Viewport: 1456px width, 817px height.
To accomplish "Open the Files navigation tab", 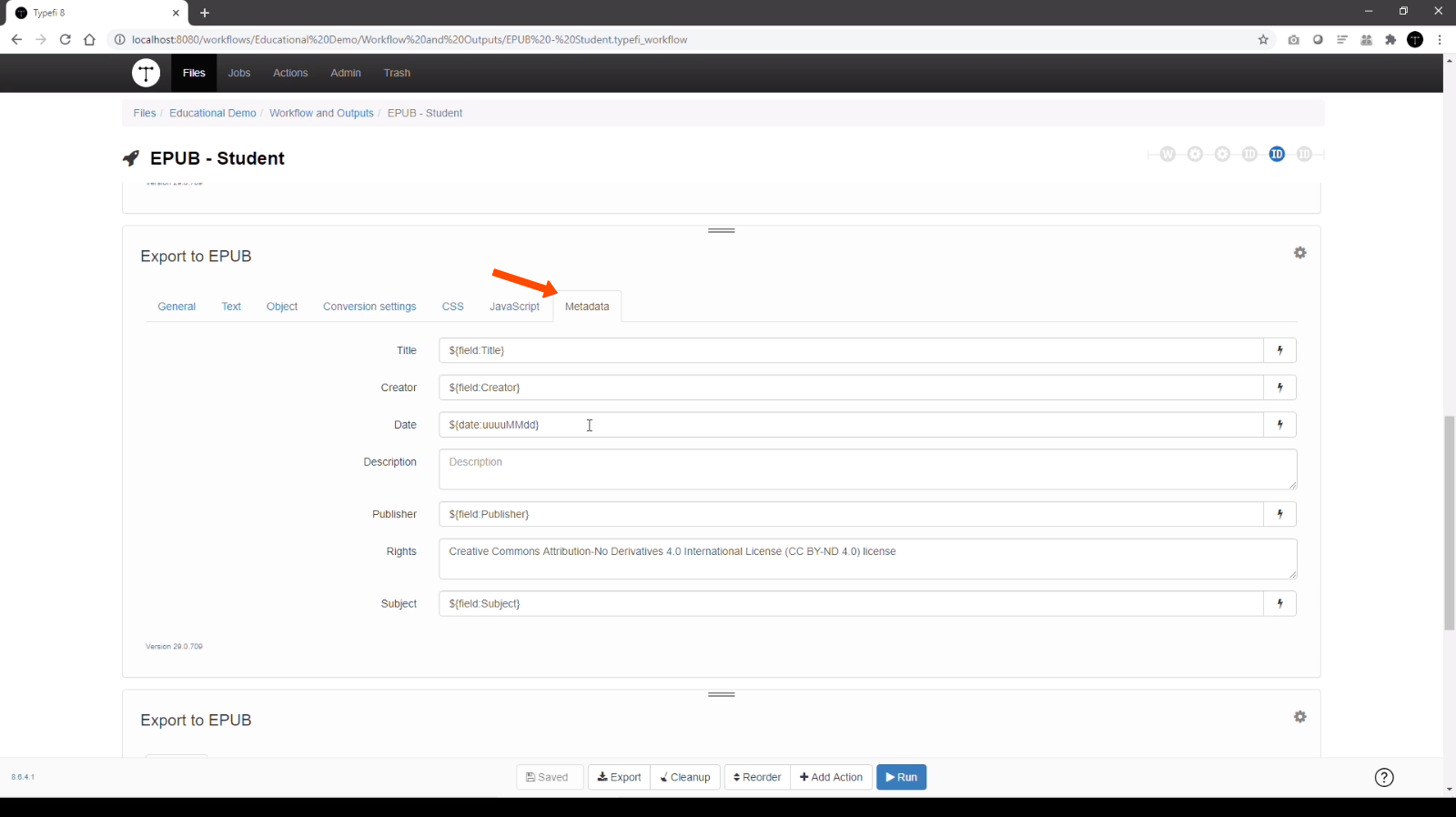I will pyautogui.click(x=194, y=73).
